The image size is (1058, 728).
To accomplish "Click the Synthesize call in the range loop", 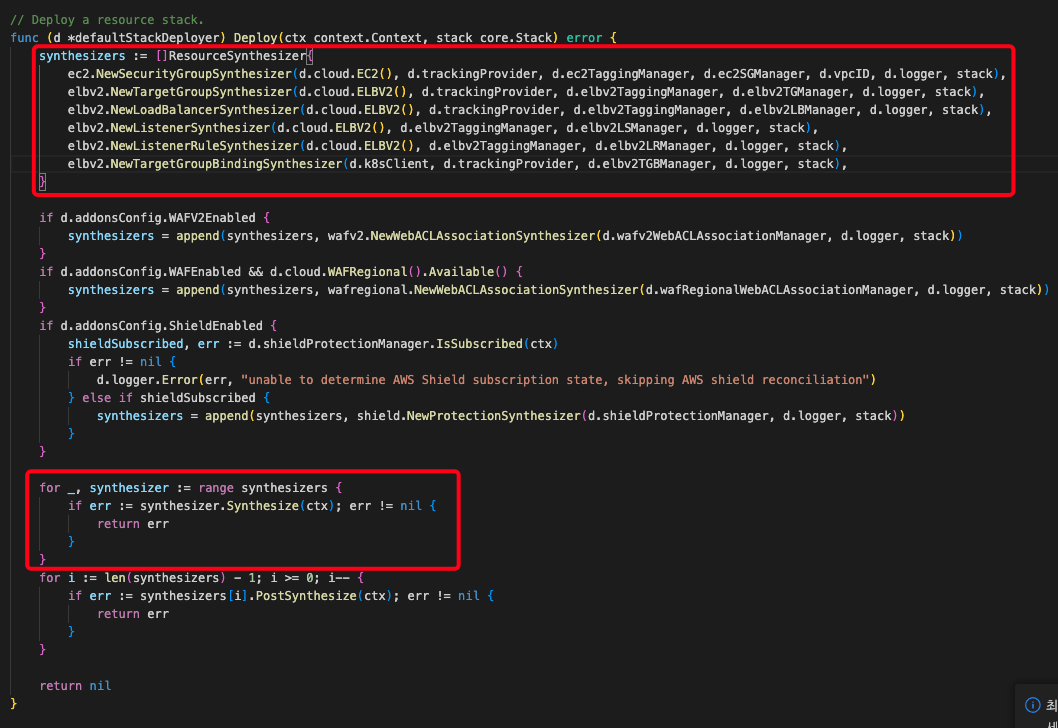I will [x=265, y=505].
